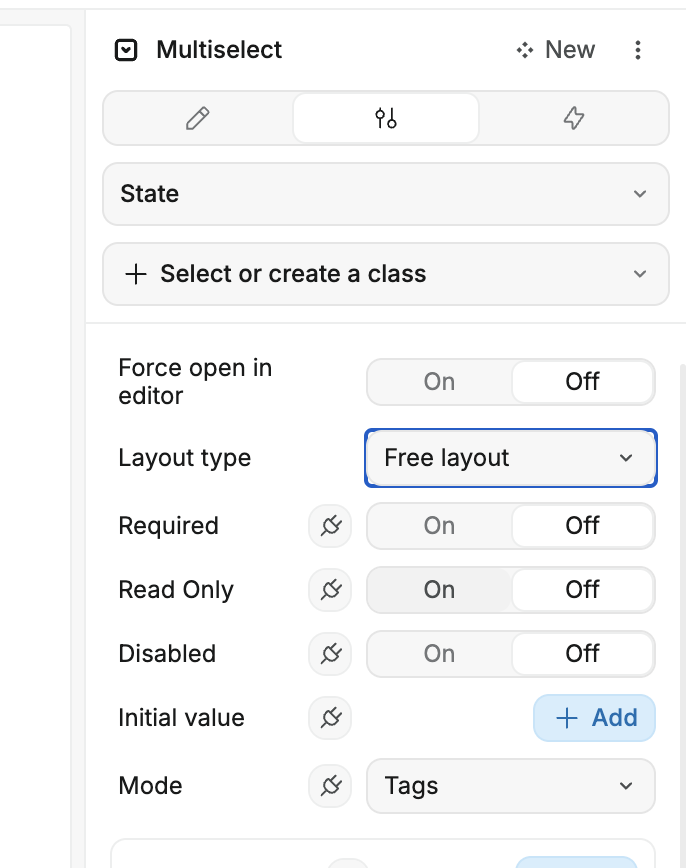
Task: Click the Multiselect element type icon
Action: click(x=126, y=50)
